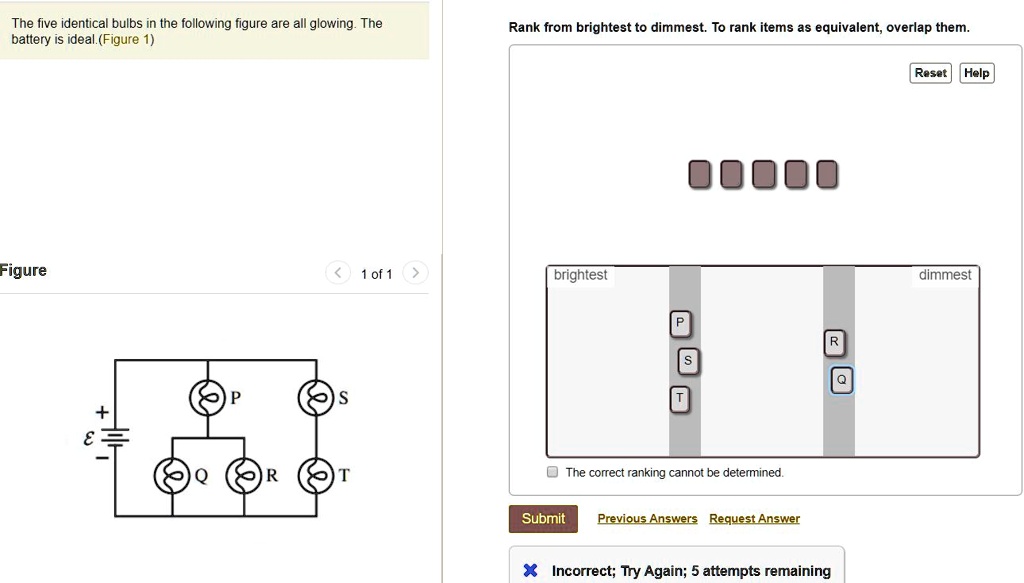
Task: Select the S ranking tile
Action: (687, 361)
